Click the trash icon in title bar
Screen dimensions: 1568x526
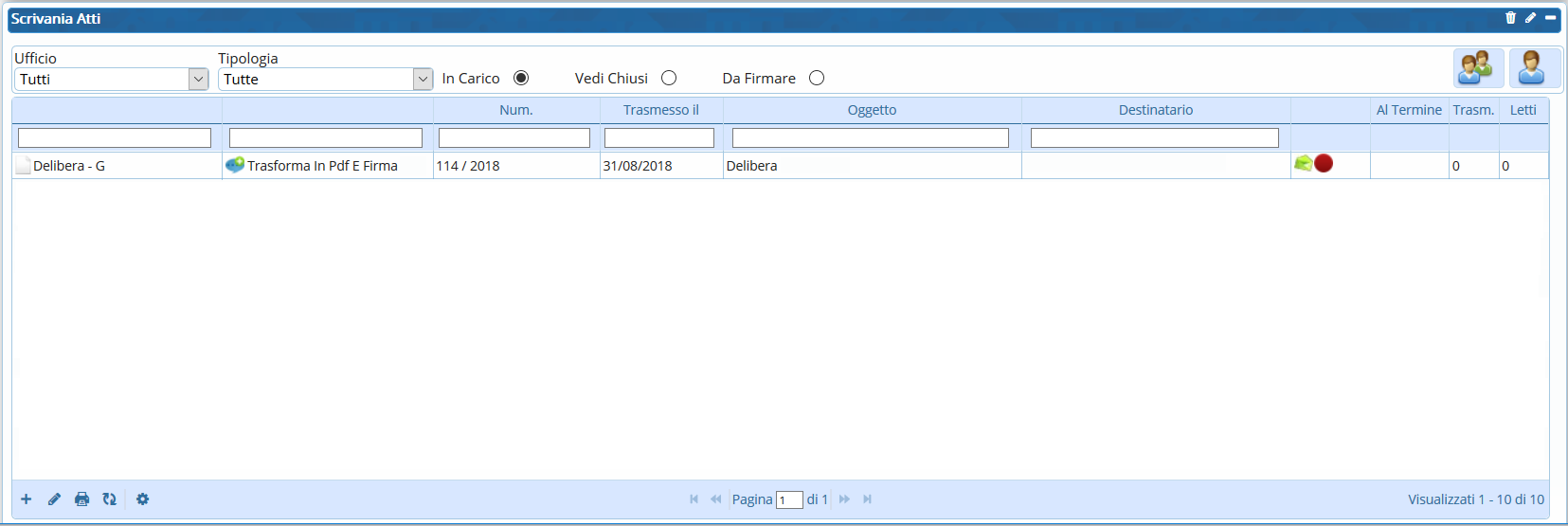1510,18
